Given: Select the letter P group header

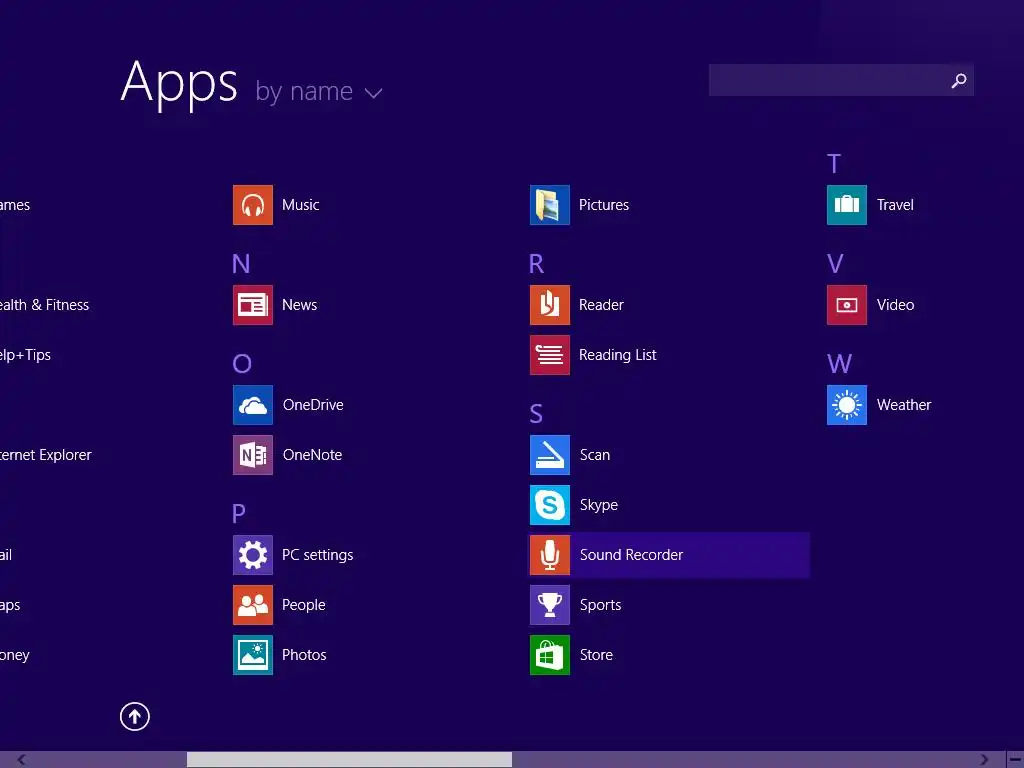Looking at the screenshot, I should 239,513.
